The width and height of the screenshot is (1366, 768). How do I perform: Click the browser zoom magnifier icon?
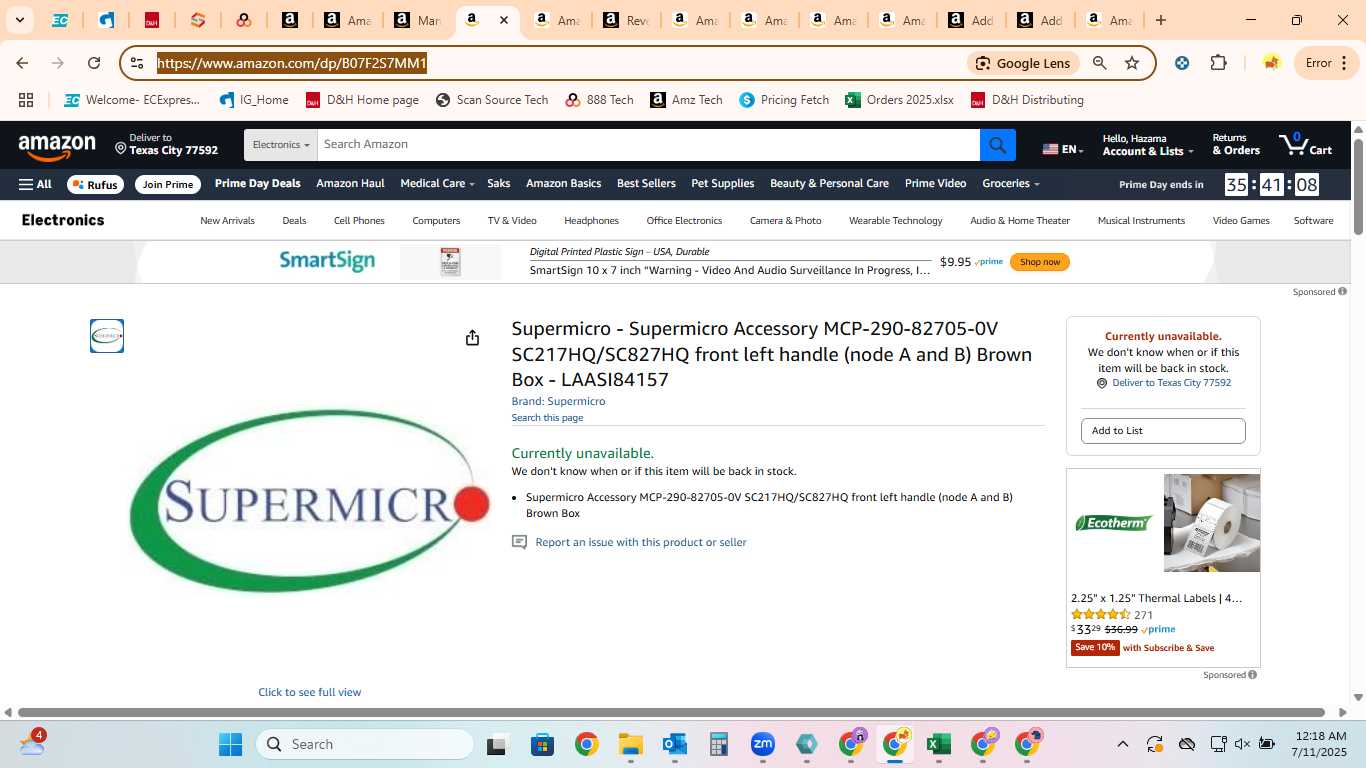[x=1099, y=63]
